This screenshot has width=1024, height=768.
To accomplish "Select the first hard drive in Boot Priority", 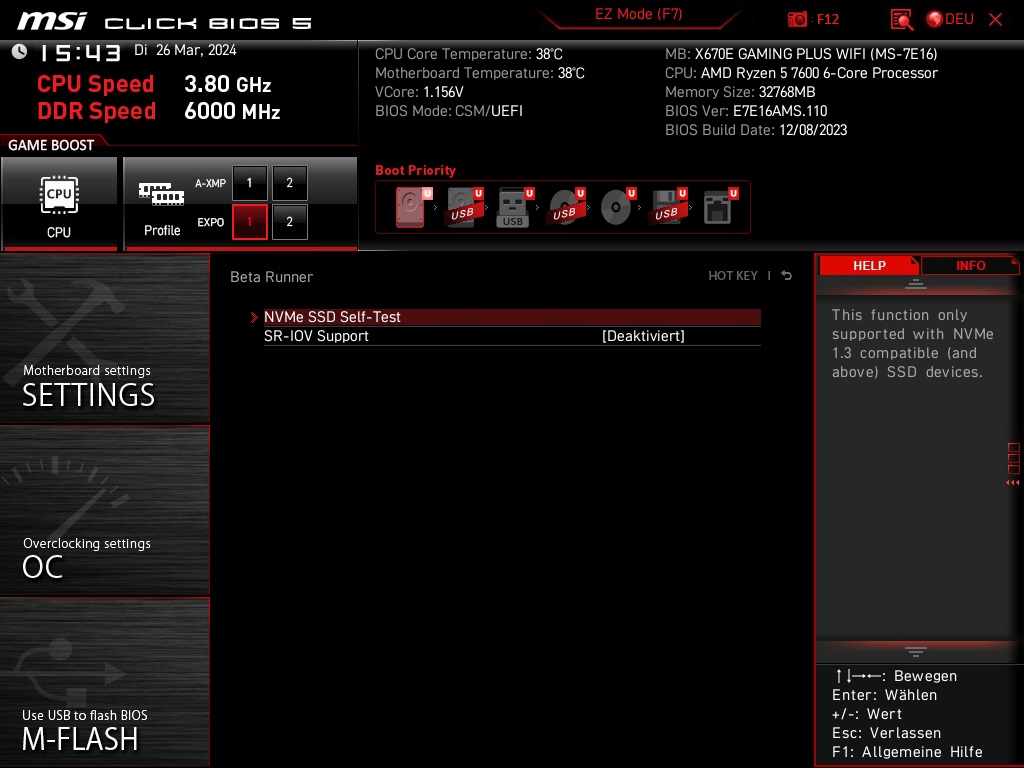I will [409, 207].
